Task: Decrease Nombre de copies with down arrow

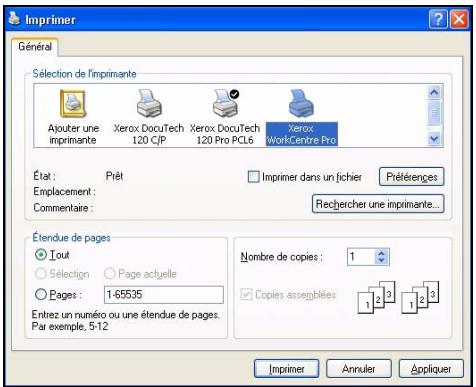Action: (382, 260)
